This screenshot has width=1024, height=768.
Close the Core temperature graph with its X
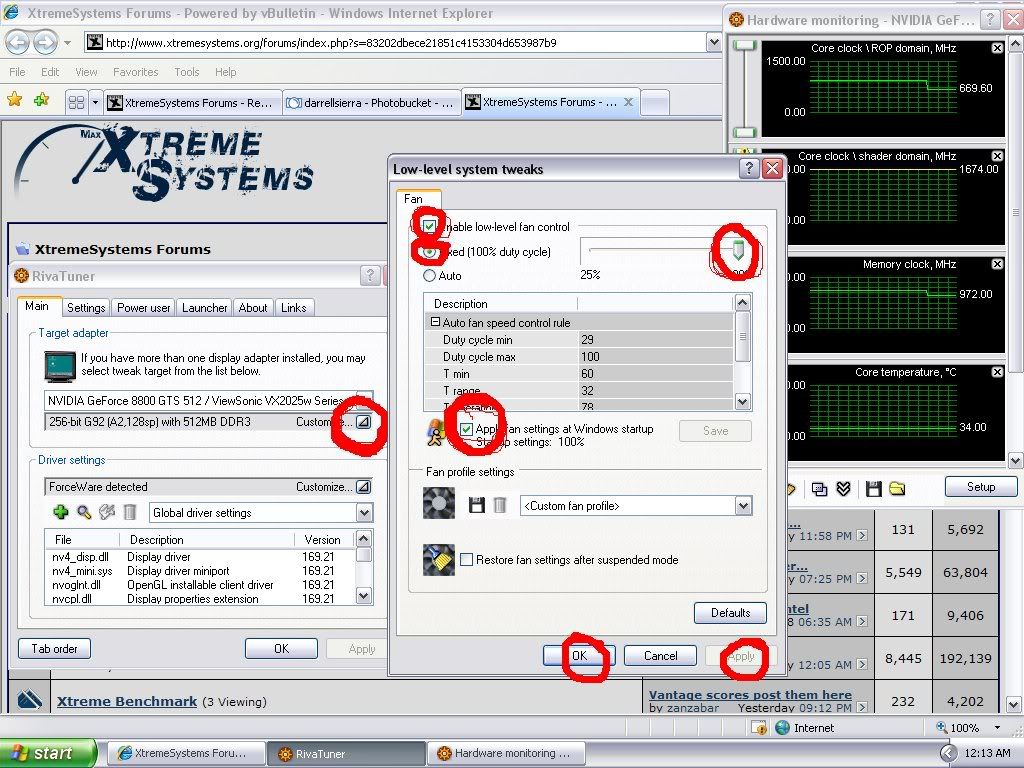(x=997, y=373)
